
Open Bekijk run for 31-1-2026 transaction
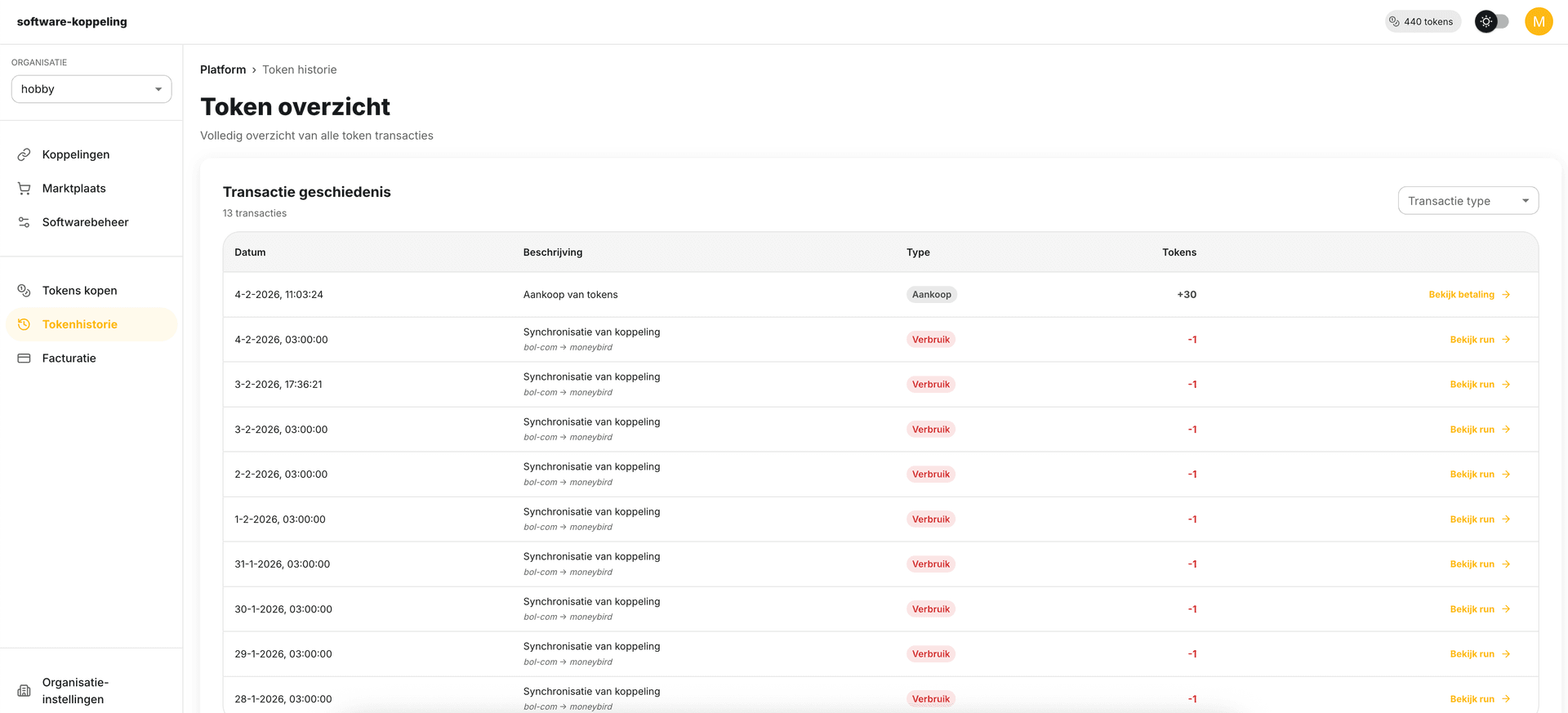pos(1472,564)
